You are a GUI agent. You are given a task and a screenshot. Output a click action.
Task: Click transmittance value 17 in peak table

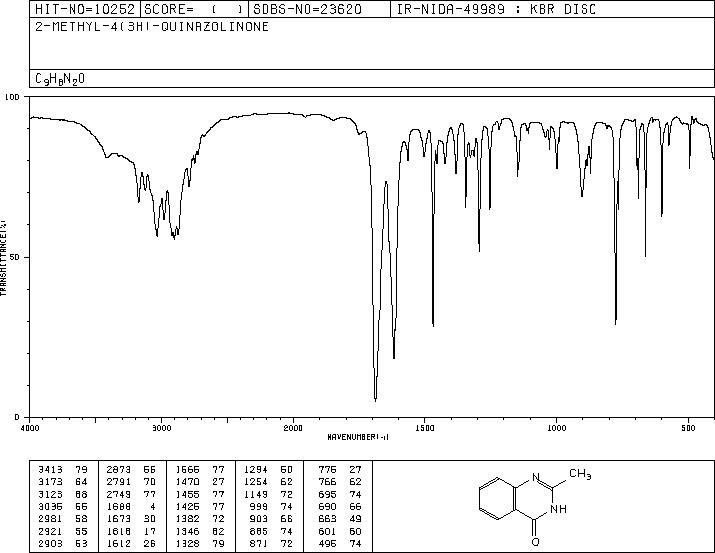150,531
